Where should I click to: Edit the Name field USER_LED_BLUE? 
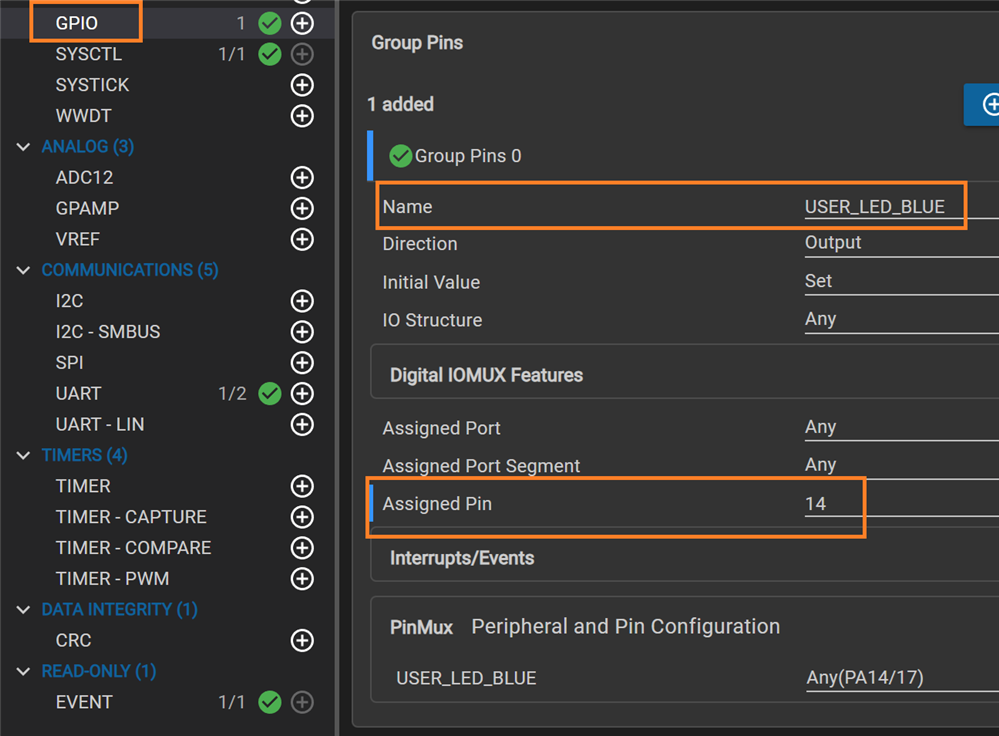902,207
